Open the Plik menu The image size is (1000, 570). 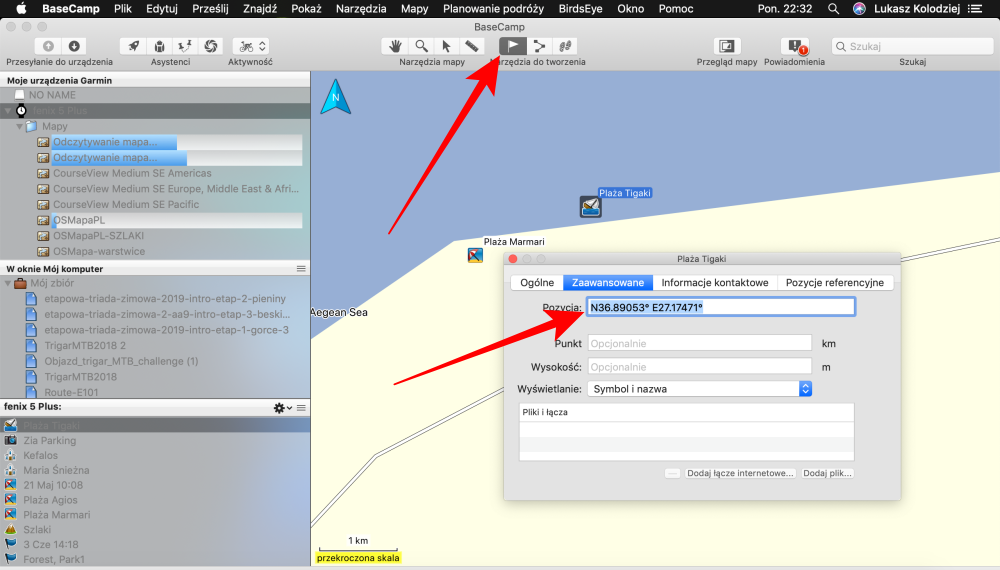(123, 8)
